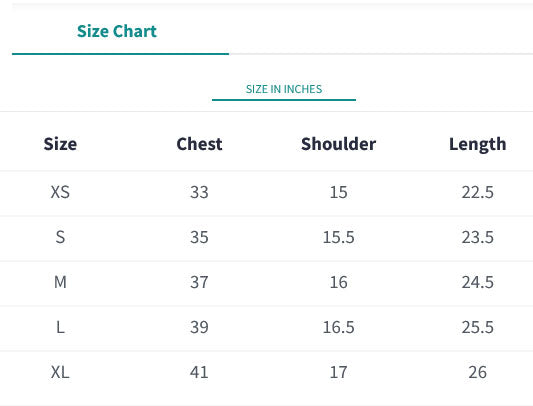Click the Length column header

(478, 144)
